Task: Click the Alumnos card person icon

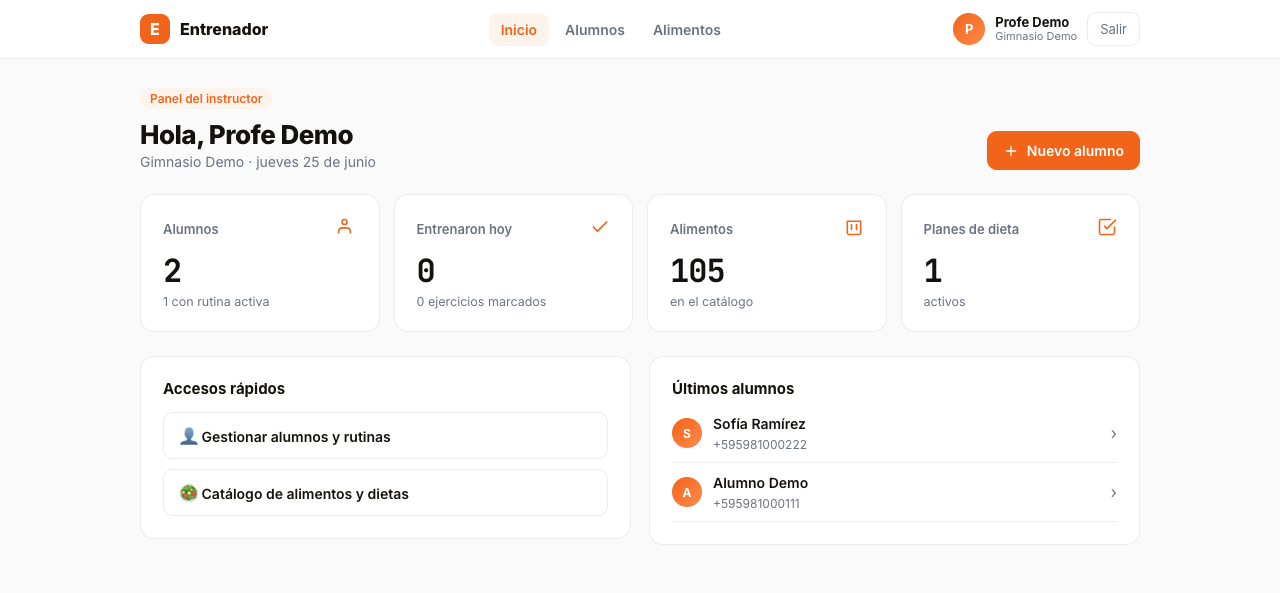Action: (345, 227)
